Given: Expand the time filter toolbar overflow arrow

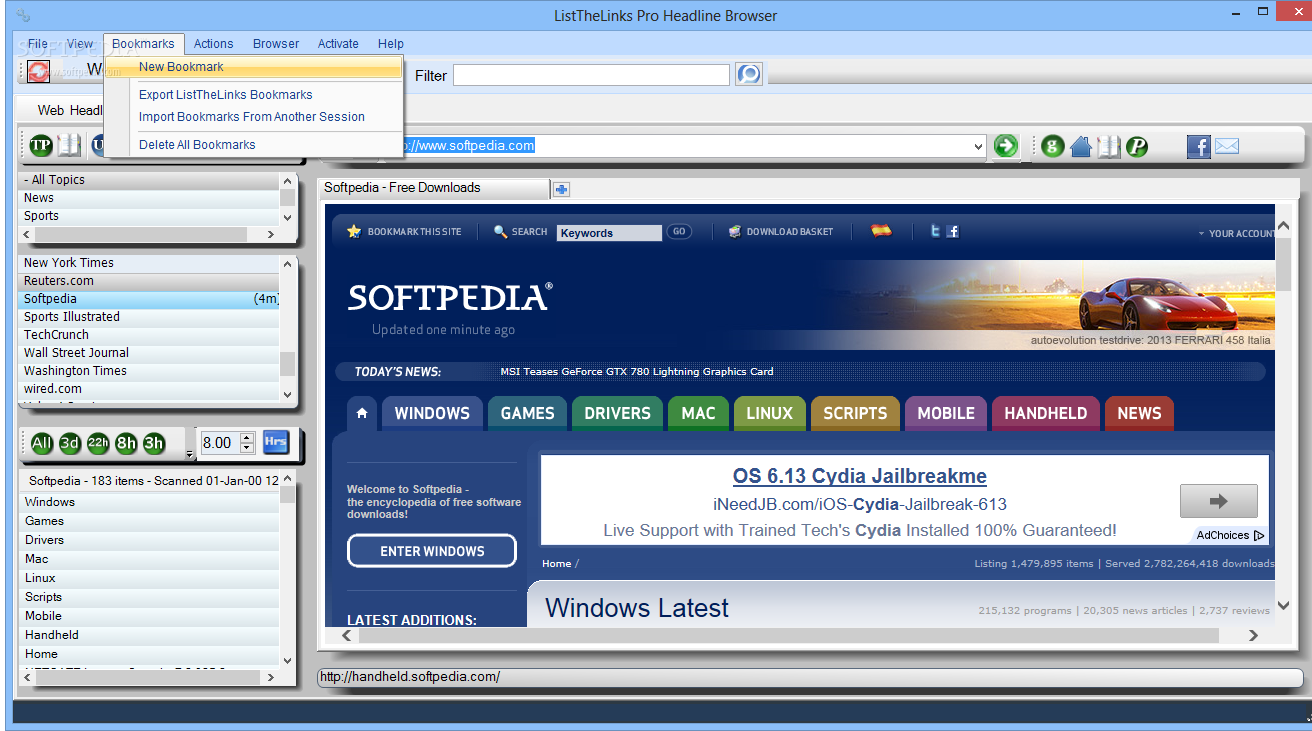Looking at the screenshot, I should 190,455.
